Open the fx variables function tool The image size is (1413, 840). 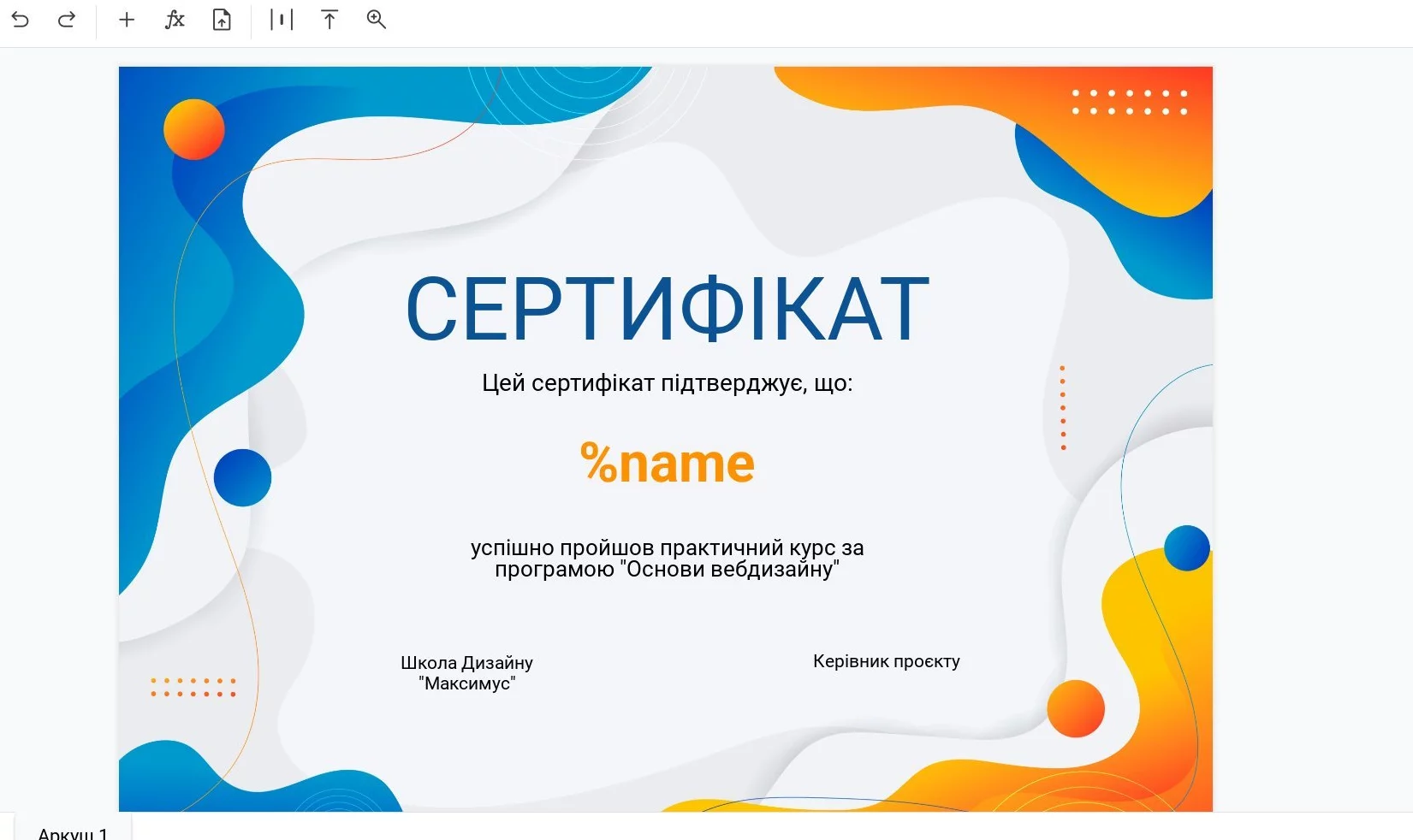click(175, 20)
